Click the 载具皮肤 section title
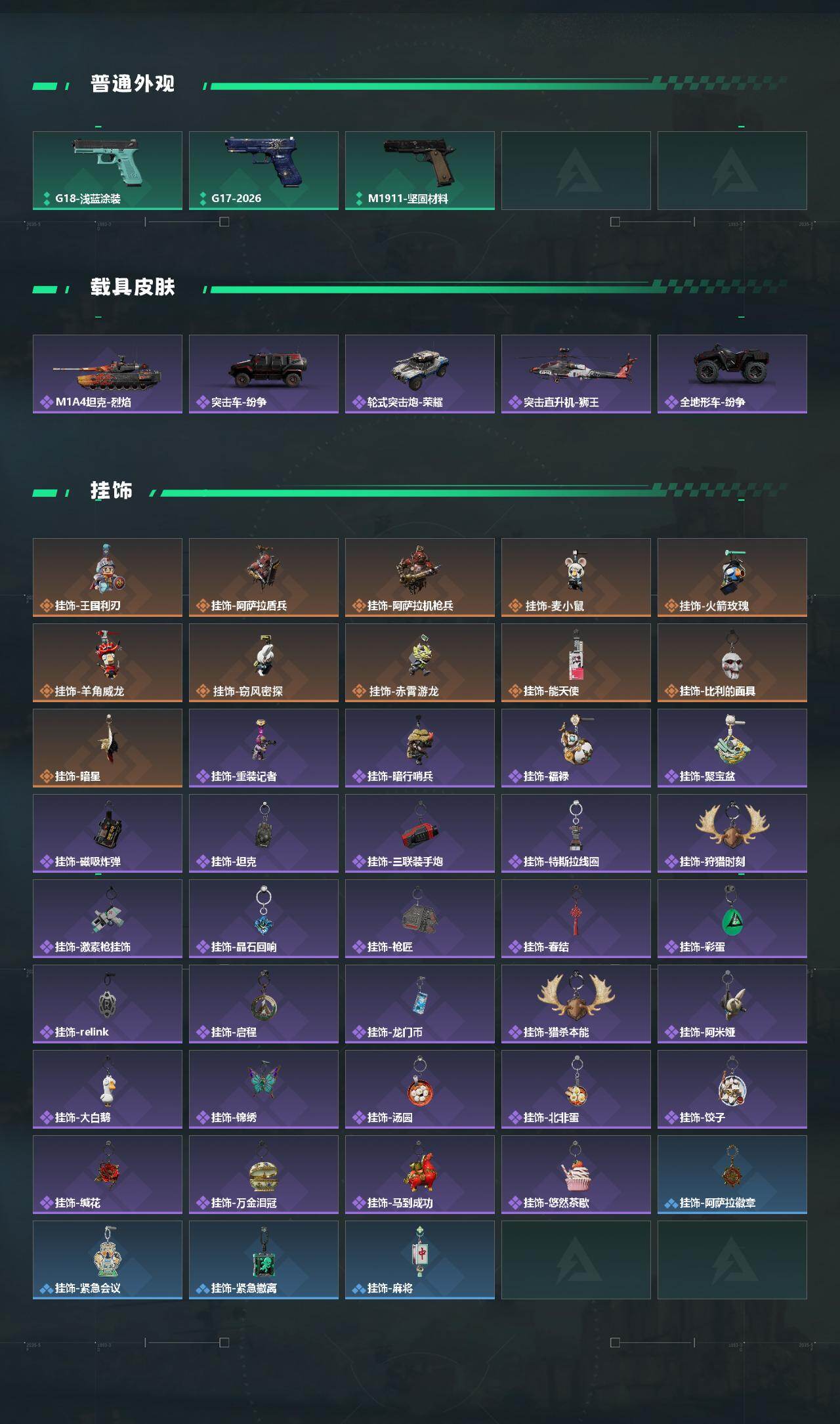Screen dimensions: 840x1424 pos(133,287)
